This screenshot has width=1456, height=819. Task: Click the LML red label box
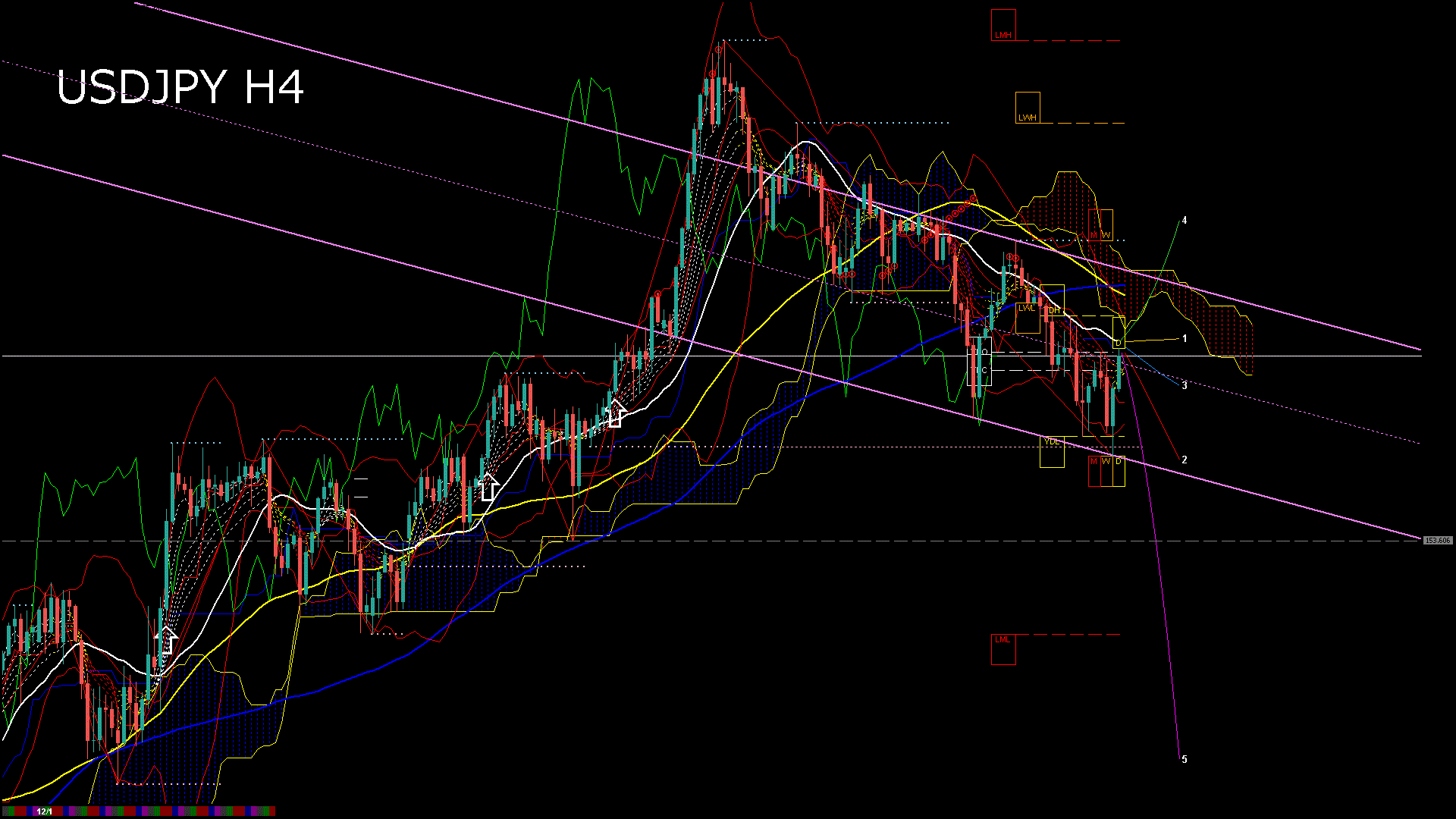coord(1003,649)
